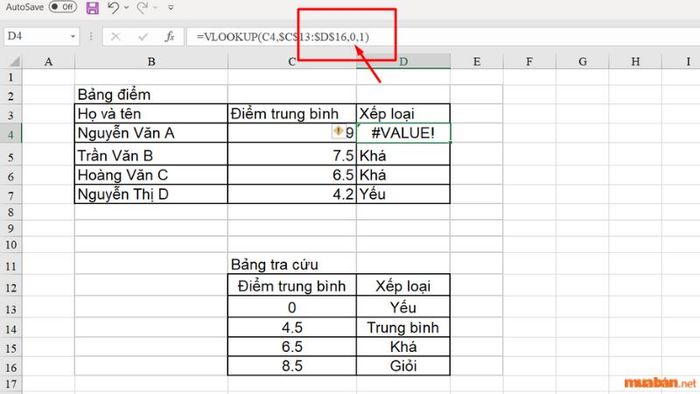Select 'Yếu' cell in row 13
The height and width of the screenshot is (394, 700).
[x=403, y=307]
